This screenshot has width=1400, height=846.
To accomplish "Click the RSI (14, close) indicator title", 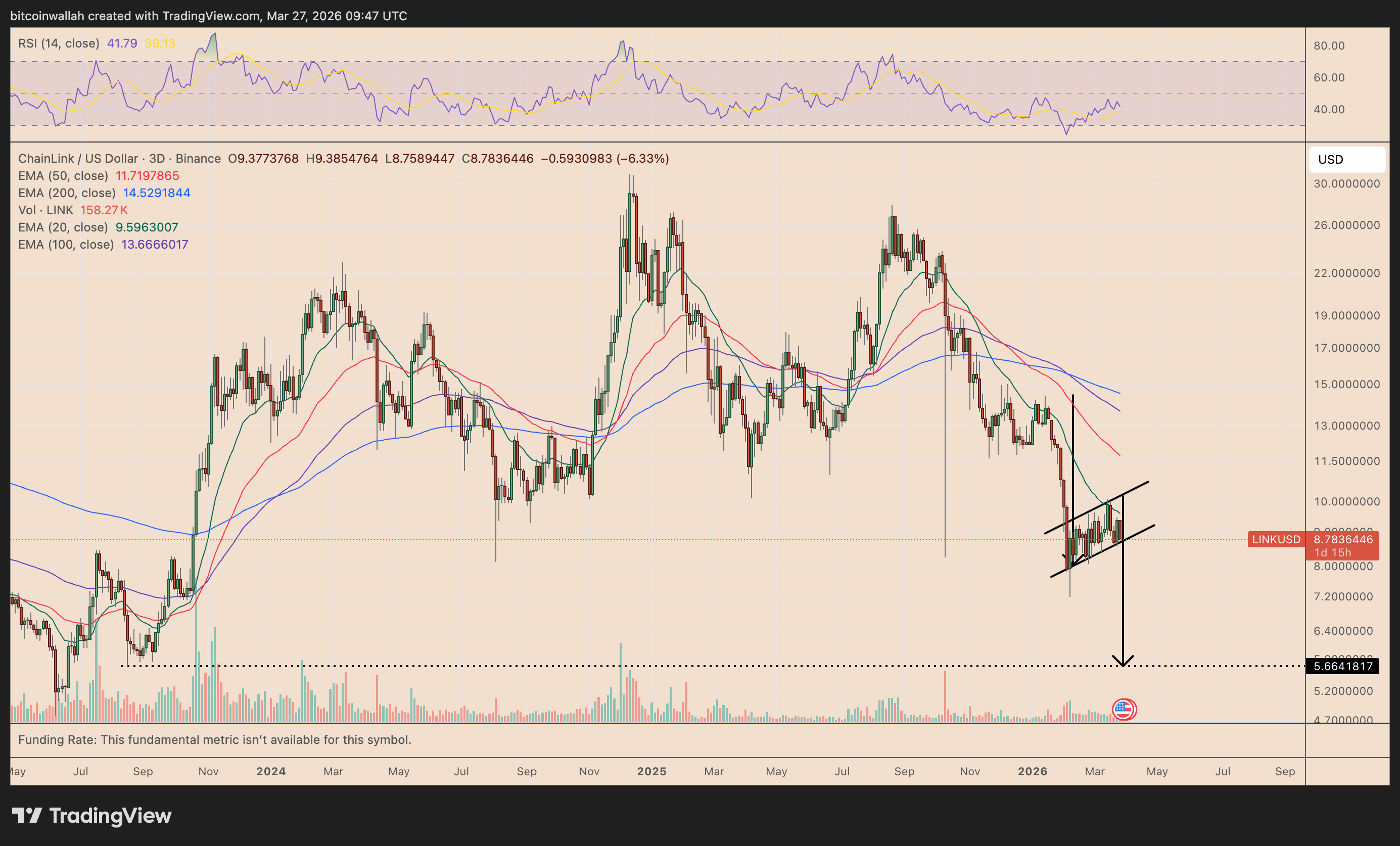I will [59, 43].
